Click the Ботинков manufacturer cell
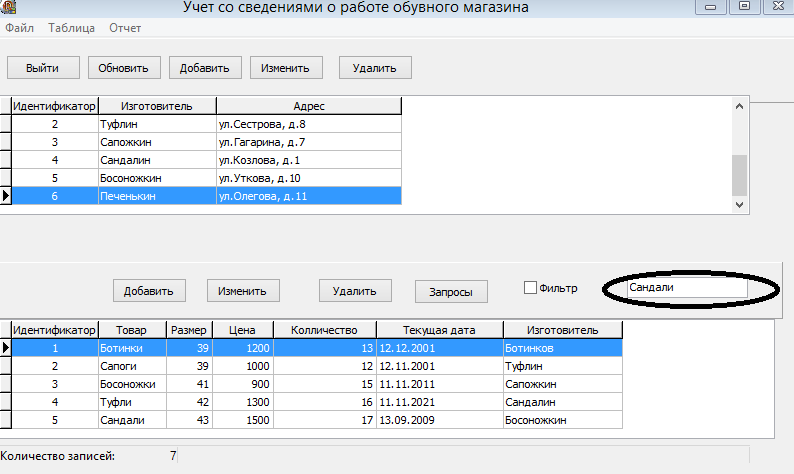 [x=563, y=348]
